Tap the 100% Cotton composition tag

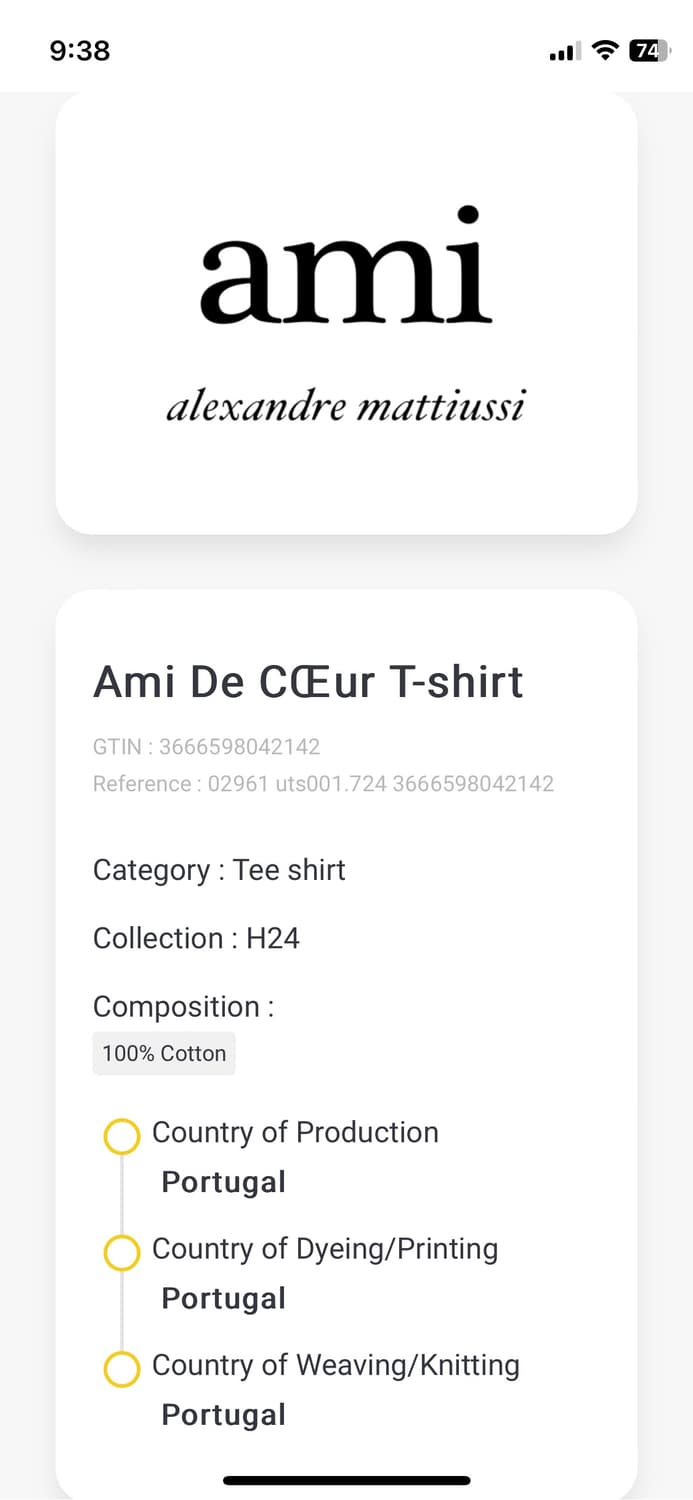point(164,1054)
